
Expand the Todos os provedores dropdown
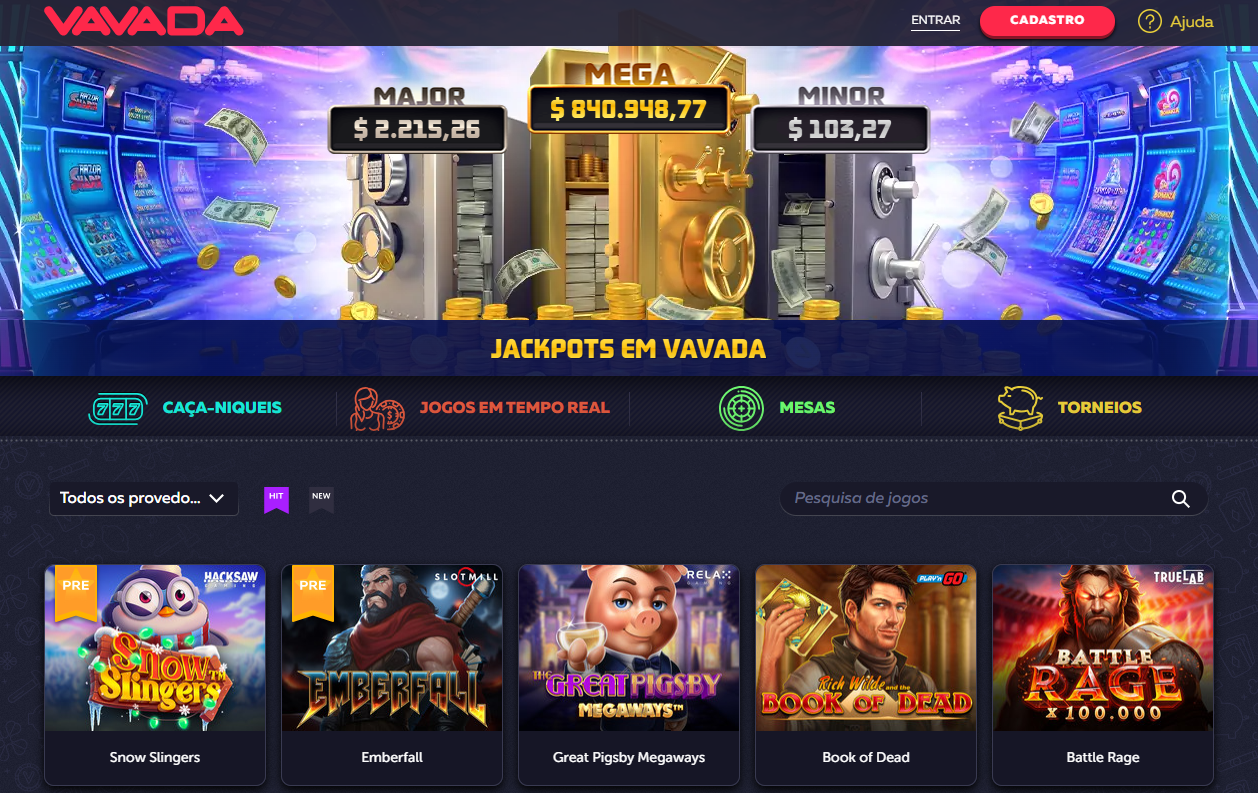click(144, 498)
